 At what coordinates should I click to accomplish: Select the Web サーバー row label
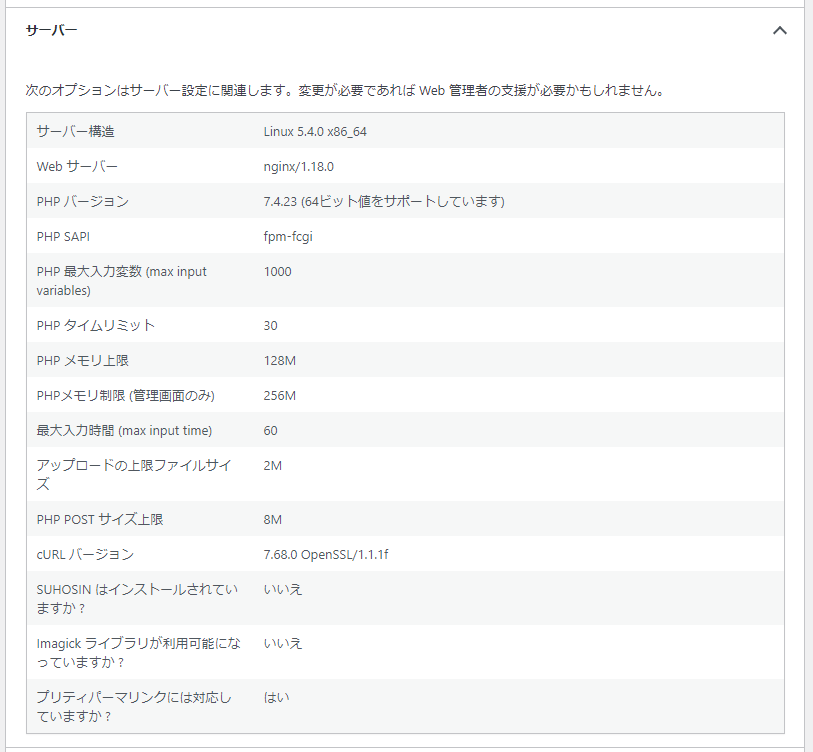point(77,166)
